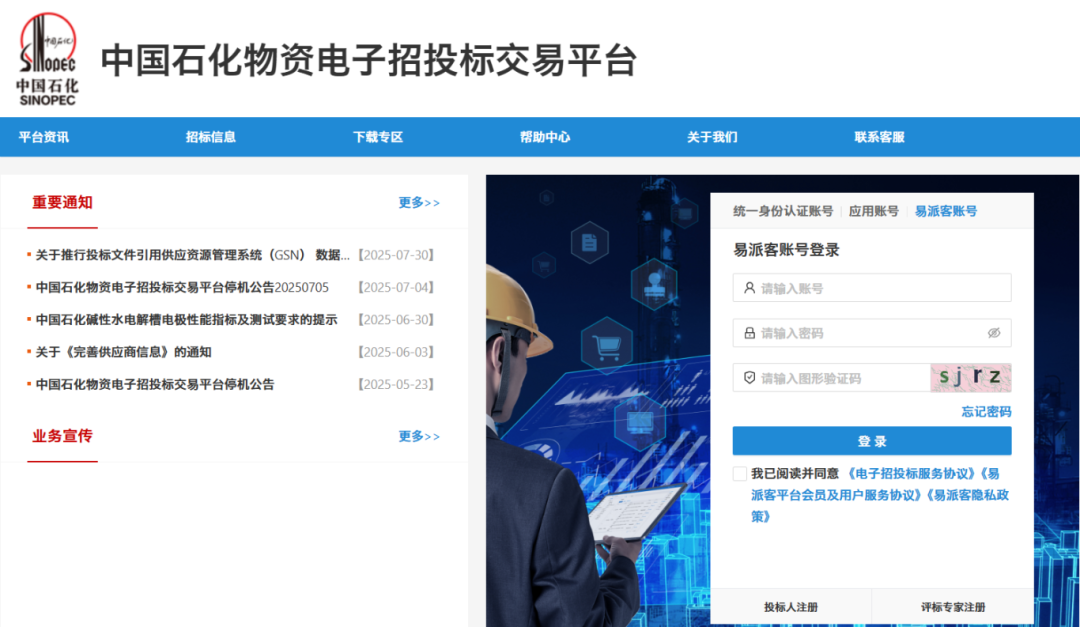This screenshot has height=627, width=1080.
Task: Click the date 【2025-07-30】
Action: (395, 255)
